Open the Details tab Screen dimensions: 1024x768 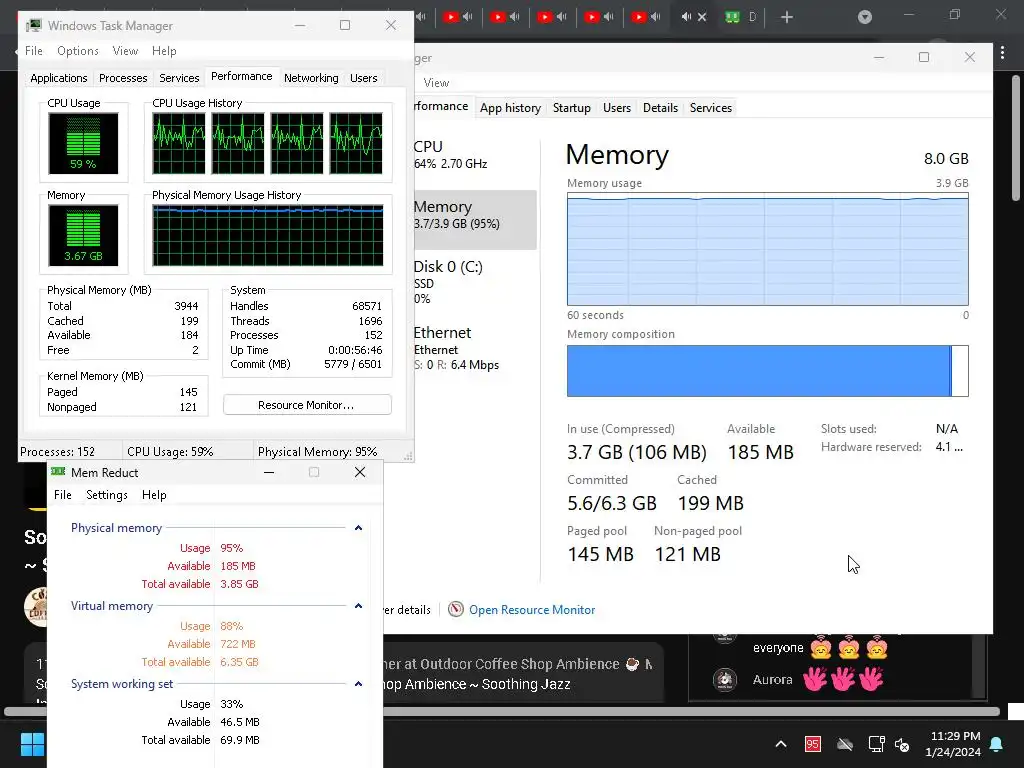pos(660,108)
